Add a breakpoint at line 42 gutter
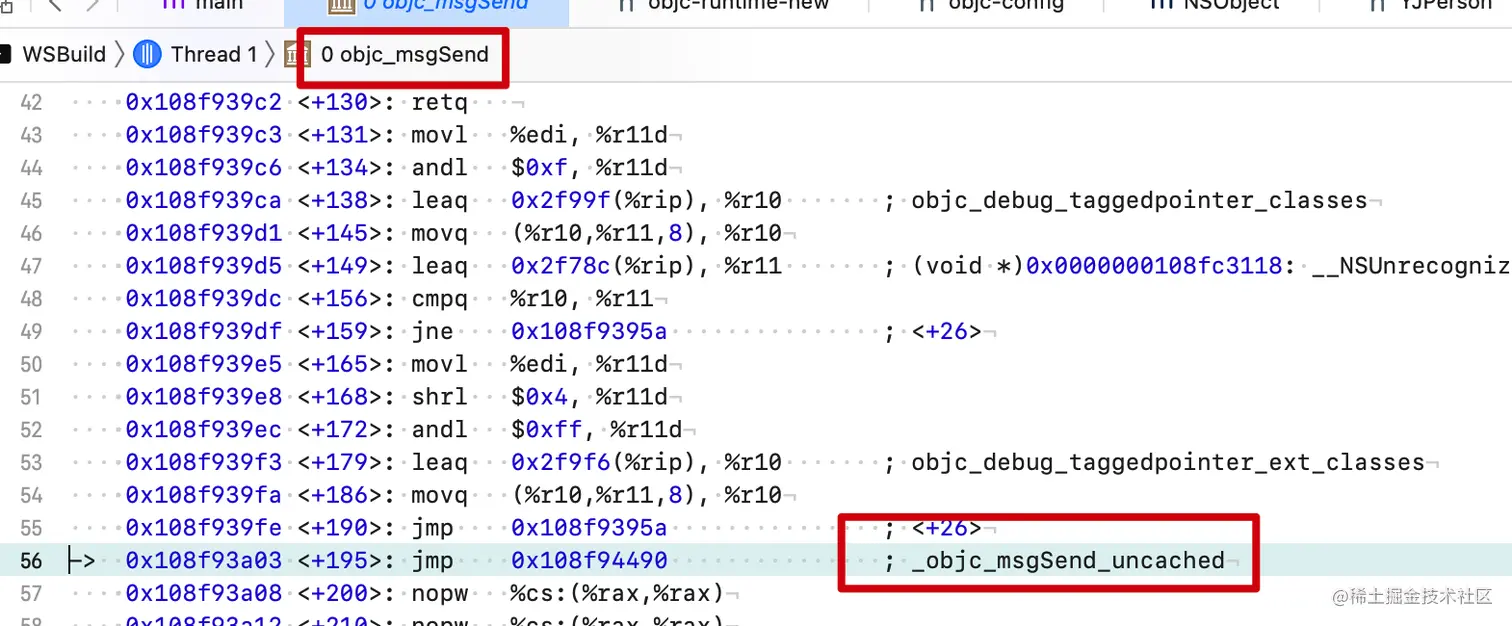 point(31,101)
